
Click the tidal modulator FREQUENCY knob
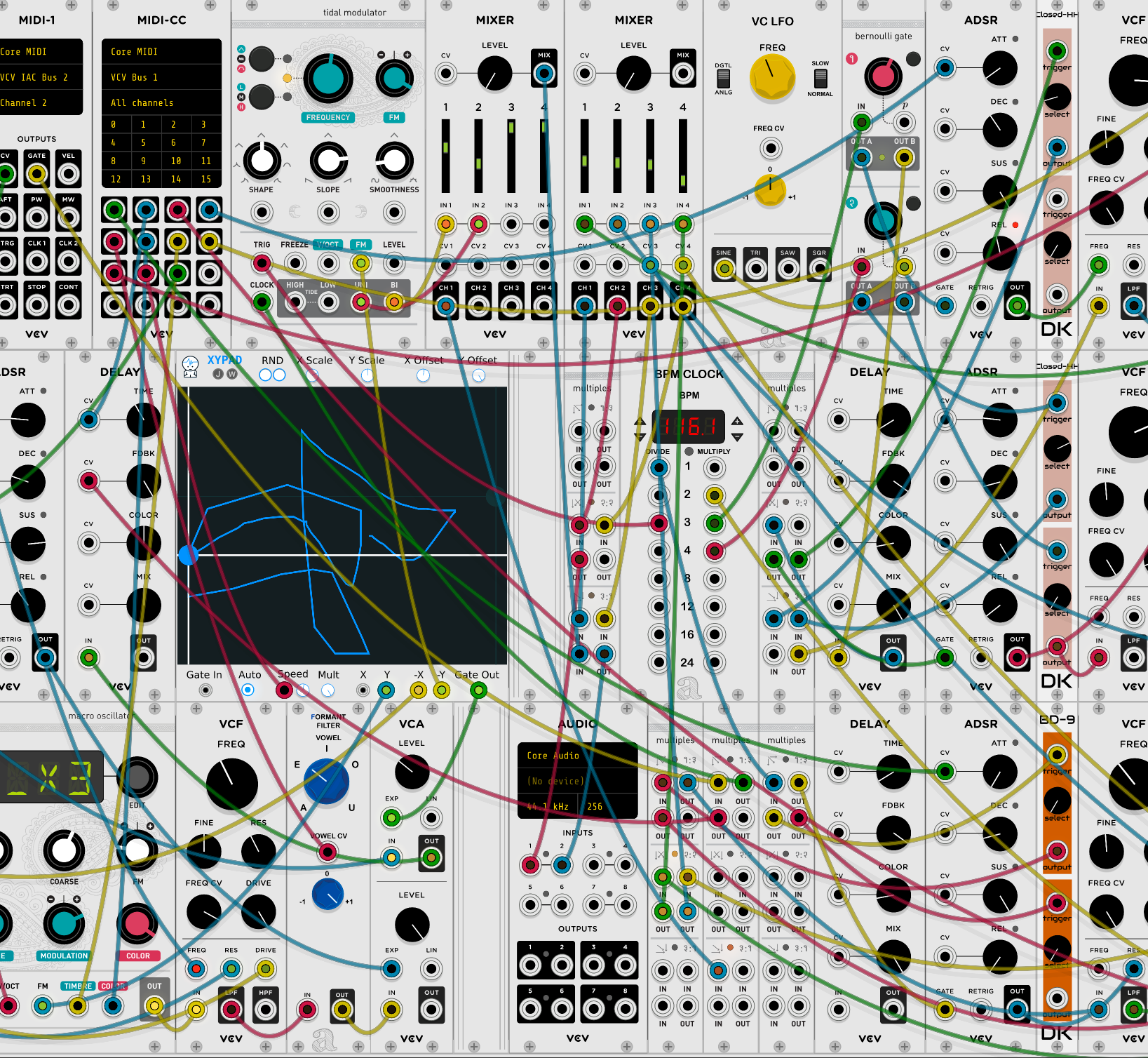tap(327, 78)
